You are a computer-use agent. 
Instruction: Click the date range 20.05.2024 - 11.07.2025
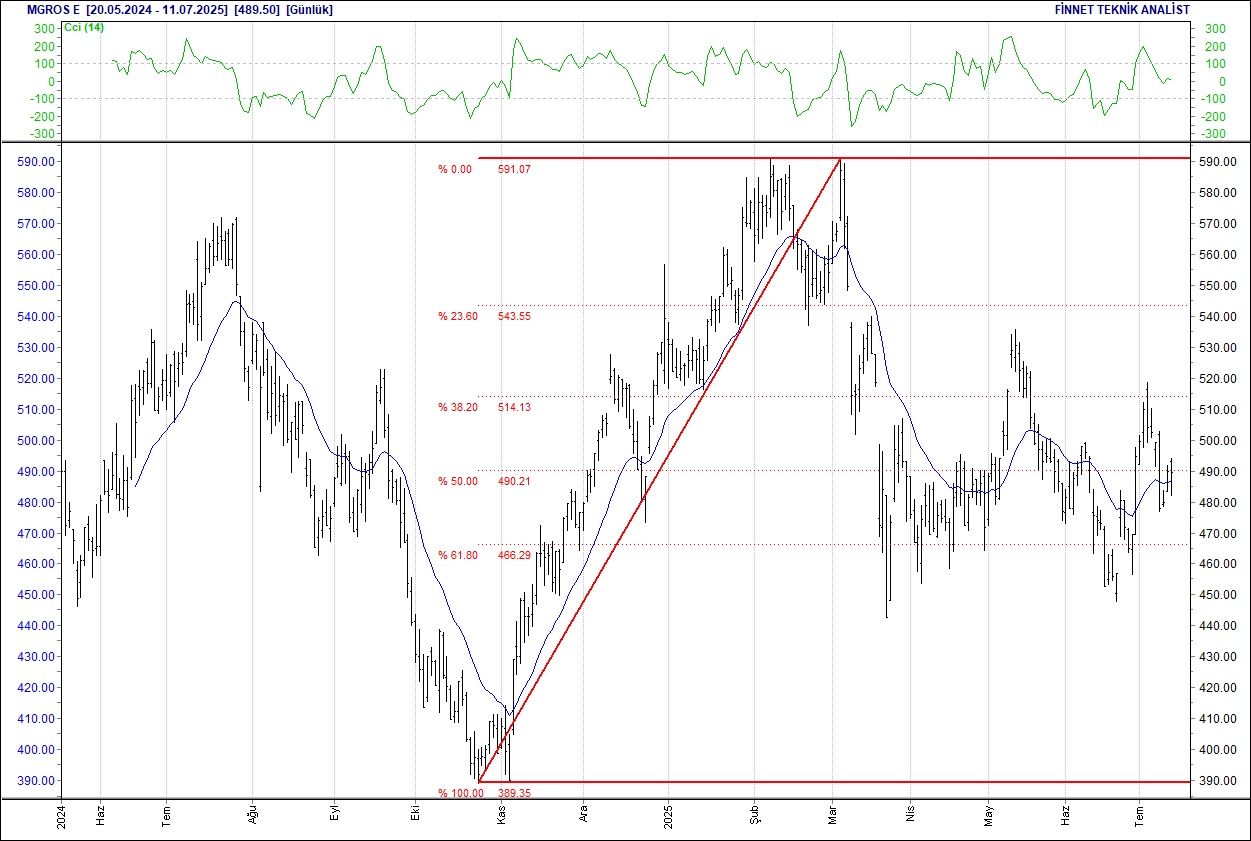click(156, 9)
